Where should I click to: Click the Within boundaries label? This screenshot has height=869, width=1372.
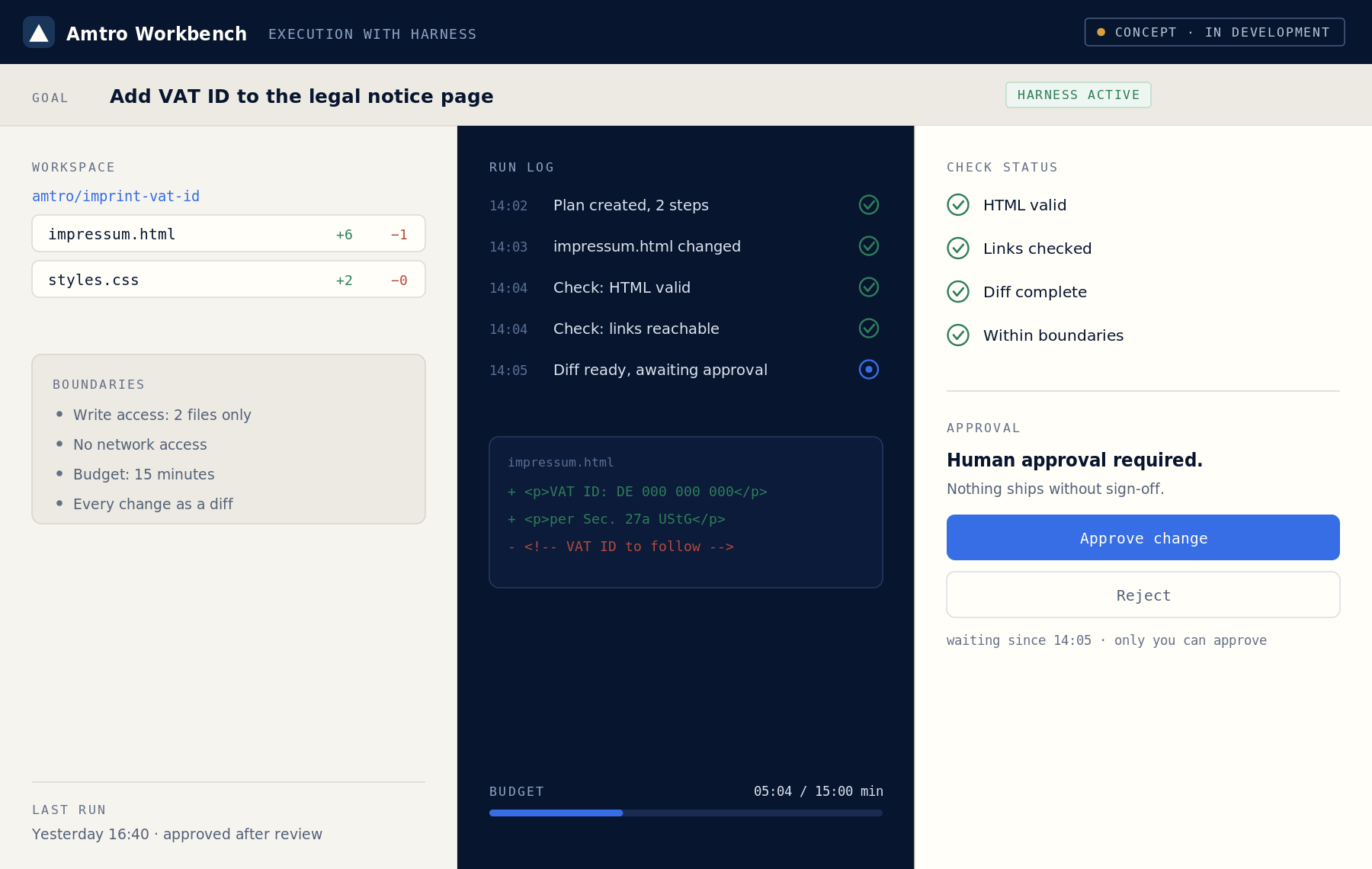pyautogui.click(x=1053, y=335)
